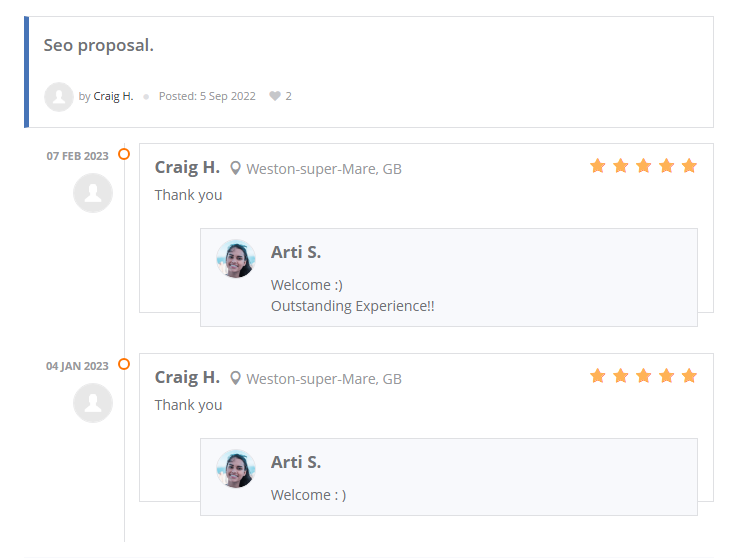The height and width of the screenshot is (558, 737).
Task: Click Arti S. name in the second reply
Action: [296, 462]
